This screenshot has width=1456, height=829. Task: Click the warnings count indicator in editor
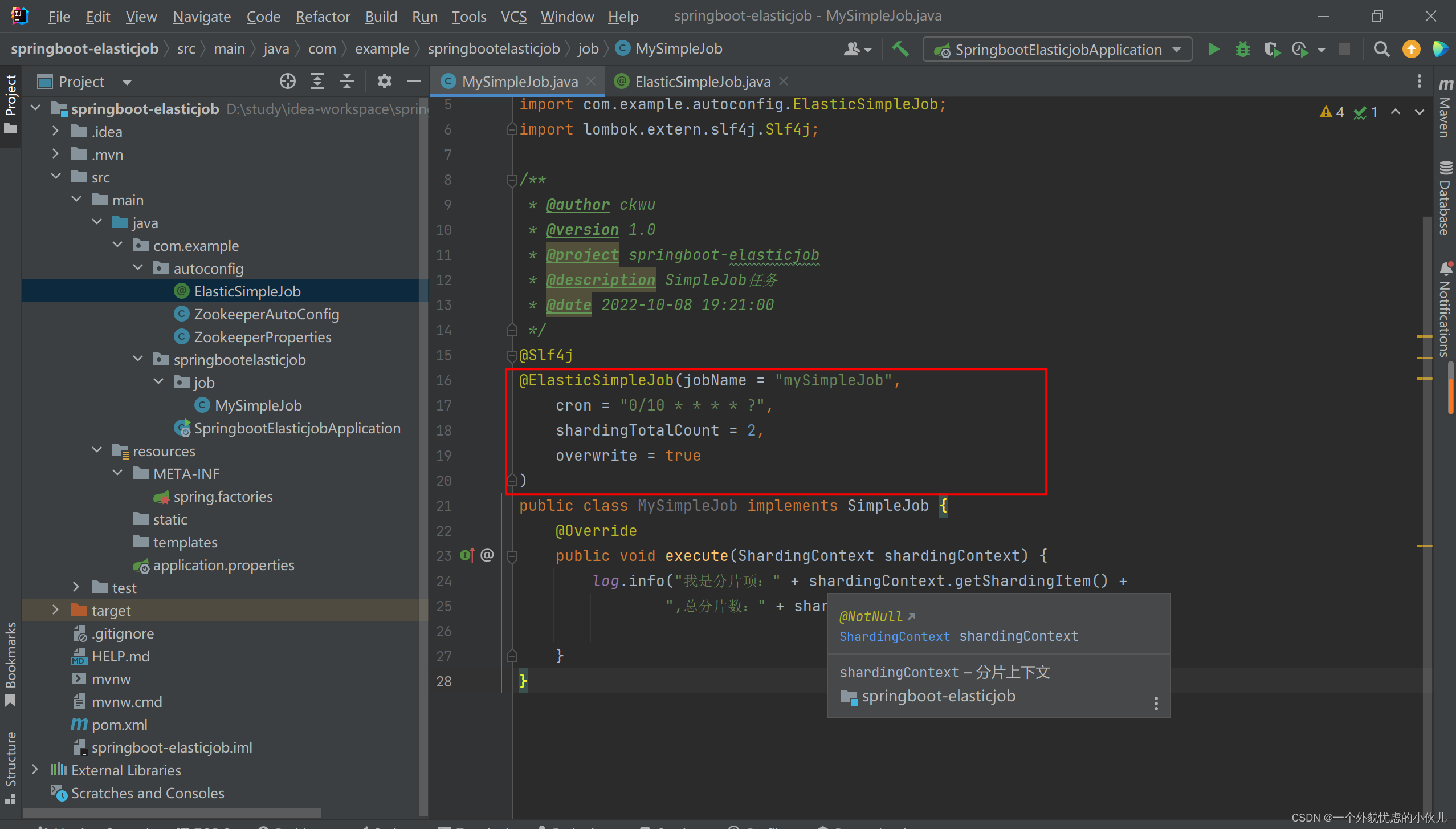(1332, 112)
